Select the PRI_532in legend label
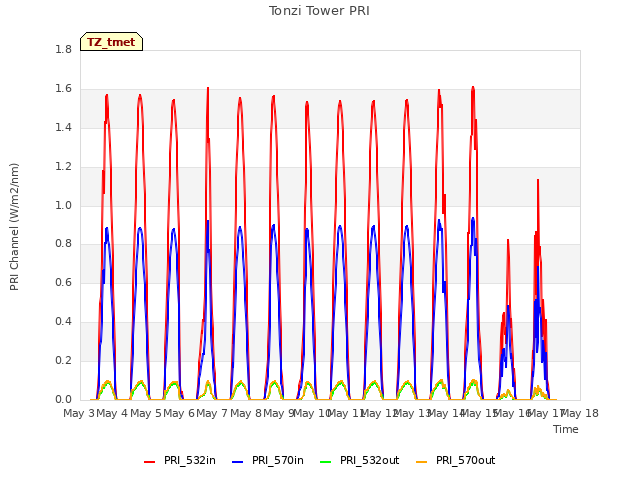The width and height of the screenshot is (640, 480). (x=190, y=460)
